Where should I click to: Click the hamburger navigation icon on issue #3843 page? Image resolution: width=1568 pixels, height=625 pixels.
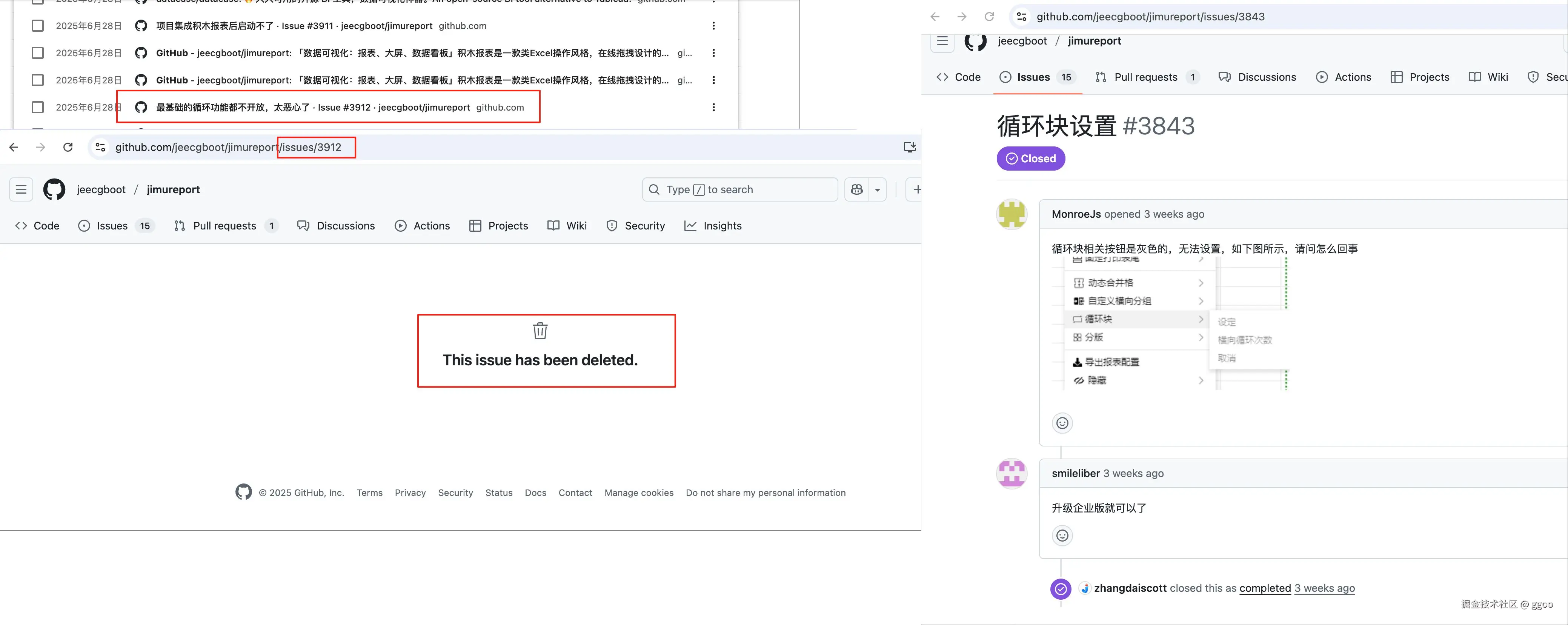click(x=942, y=42)
